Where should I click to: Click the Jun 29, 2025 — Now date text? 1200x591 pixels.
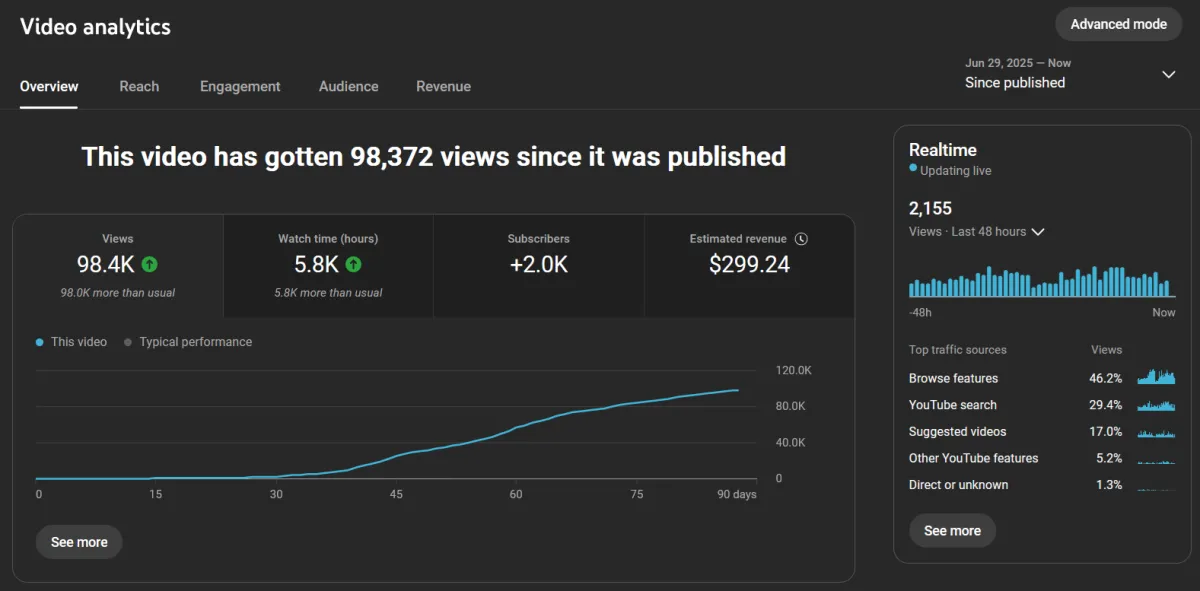click(x=1018, y=63)
